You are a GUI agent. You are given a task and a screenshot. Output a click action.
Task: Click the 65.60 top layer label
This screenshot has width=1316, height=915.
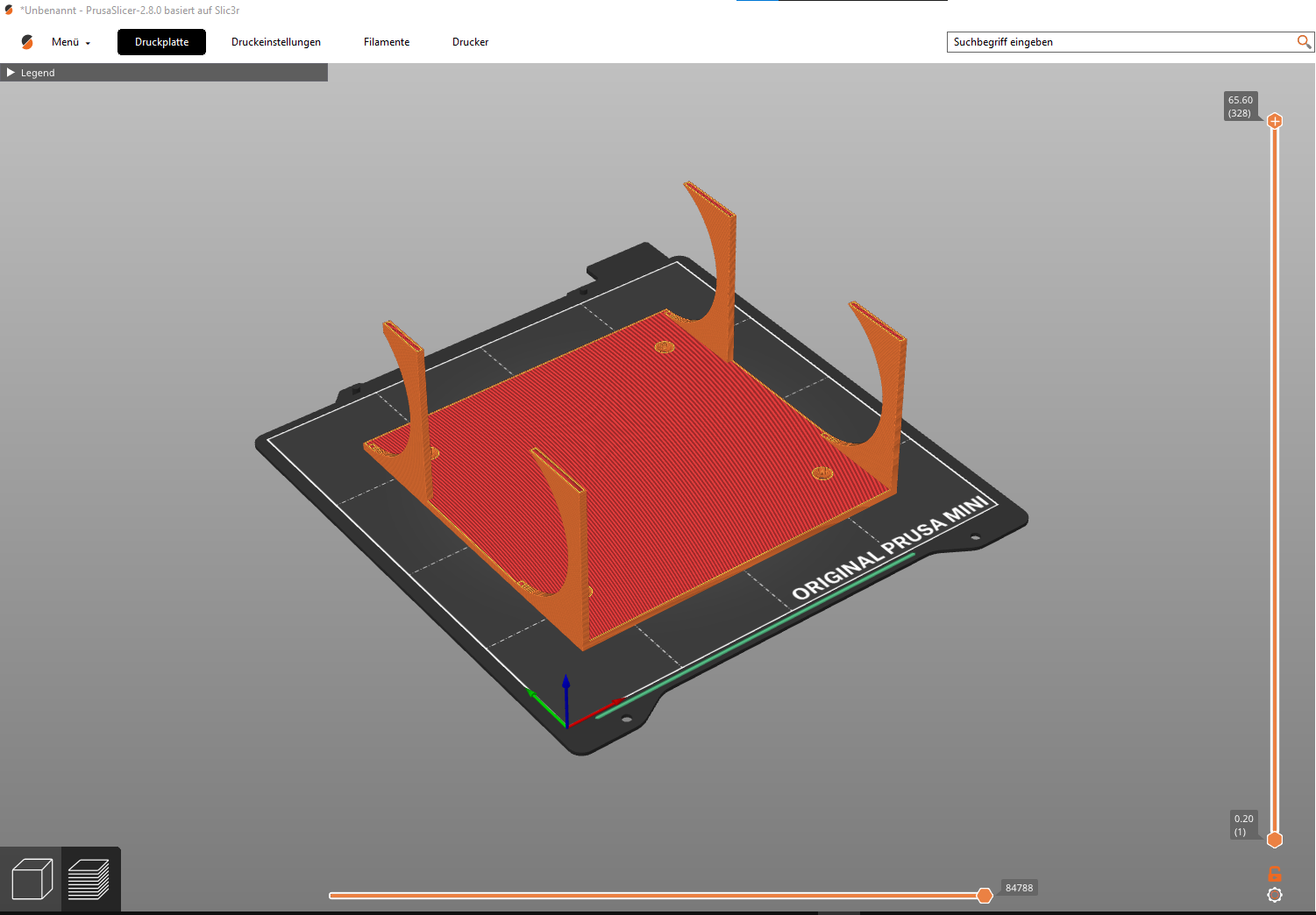pos(1241,106)
